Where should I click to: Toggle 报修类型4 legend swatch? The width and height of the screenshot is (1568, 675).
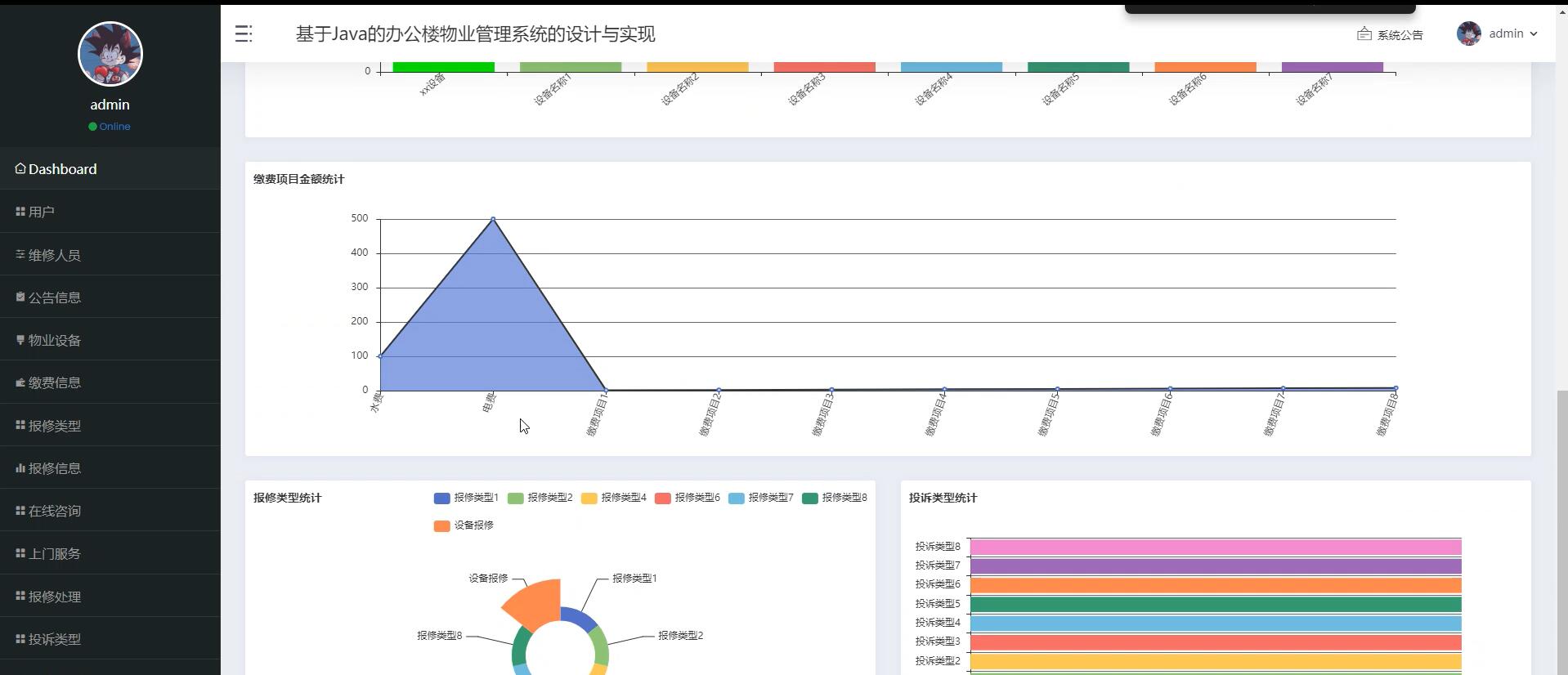click(x=589, y=498)
